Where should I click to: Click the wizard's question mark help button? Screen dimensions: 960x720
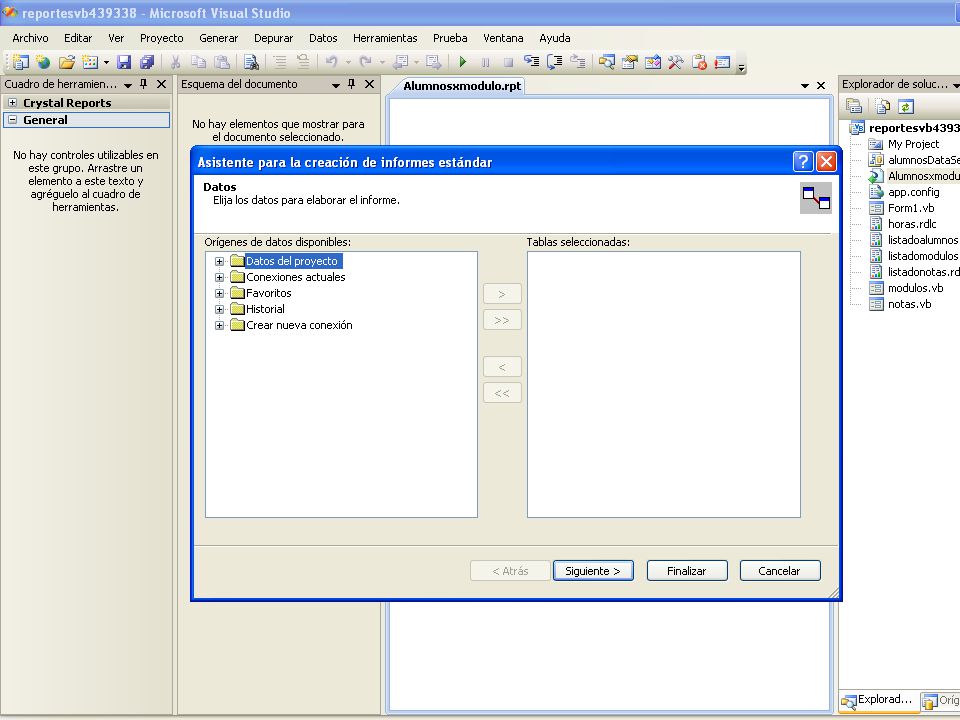point(803,162)
